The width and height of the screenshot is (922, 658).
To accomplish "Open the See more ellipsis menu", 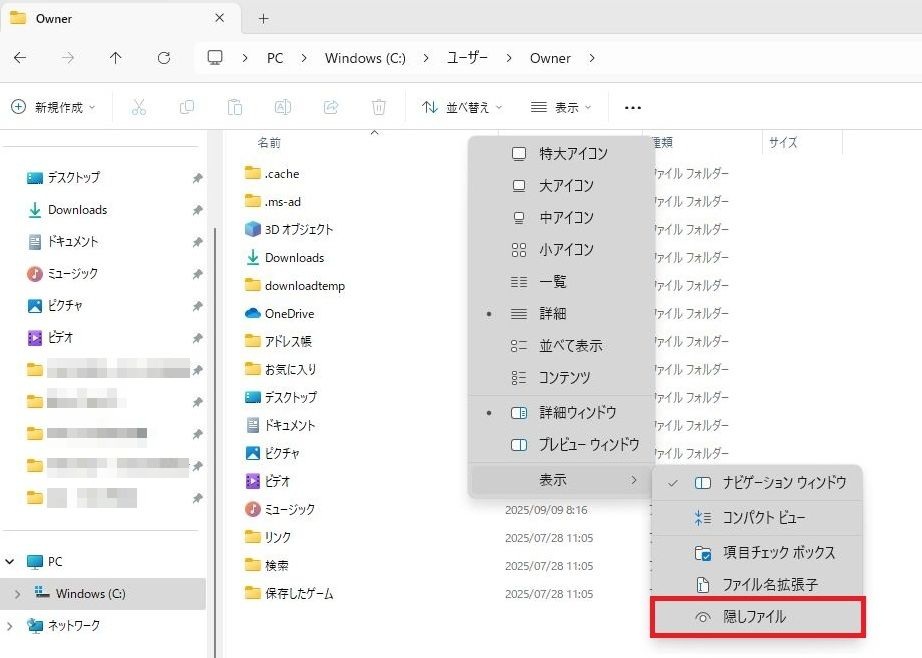I will click(x=632, y=107).
